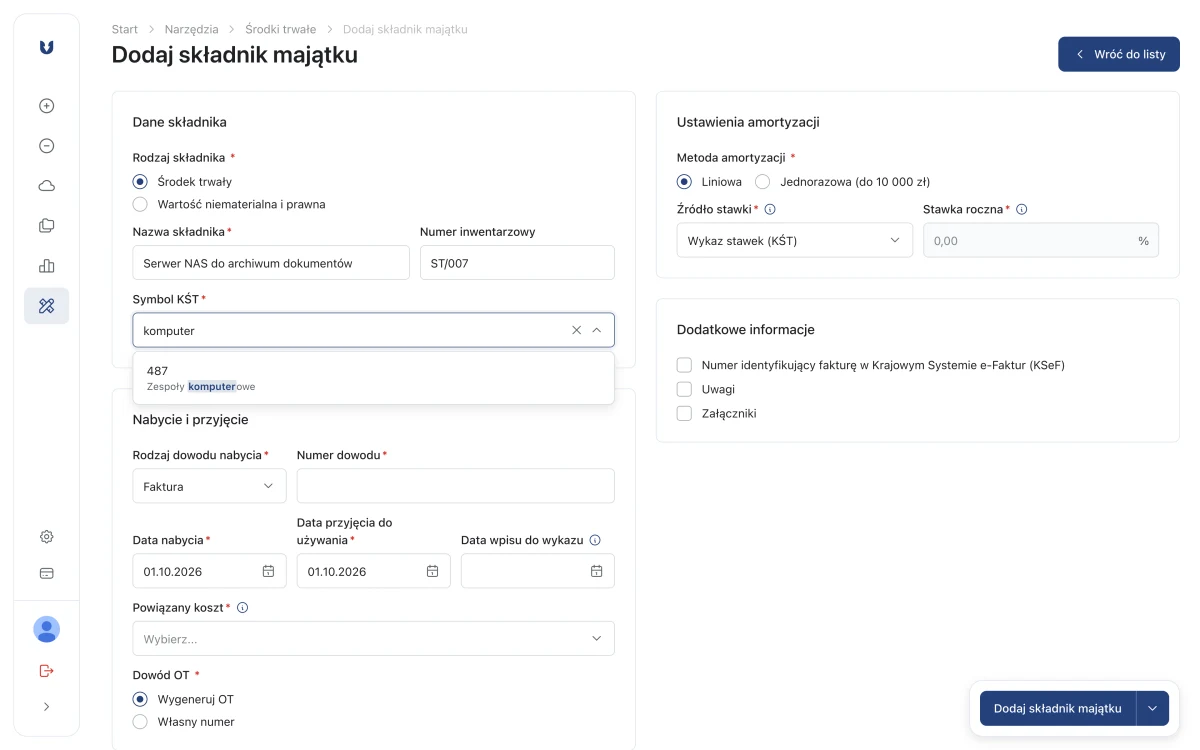The width and height of the screenshot is (1200, 750).
Task: Select Wygeneruj OT radio option
Action: (x=140, y=699)
